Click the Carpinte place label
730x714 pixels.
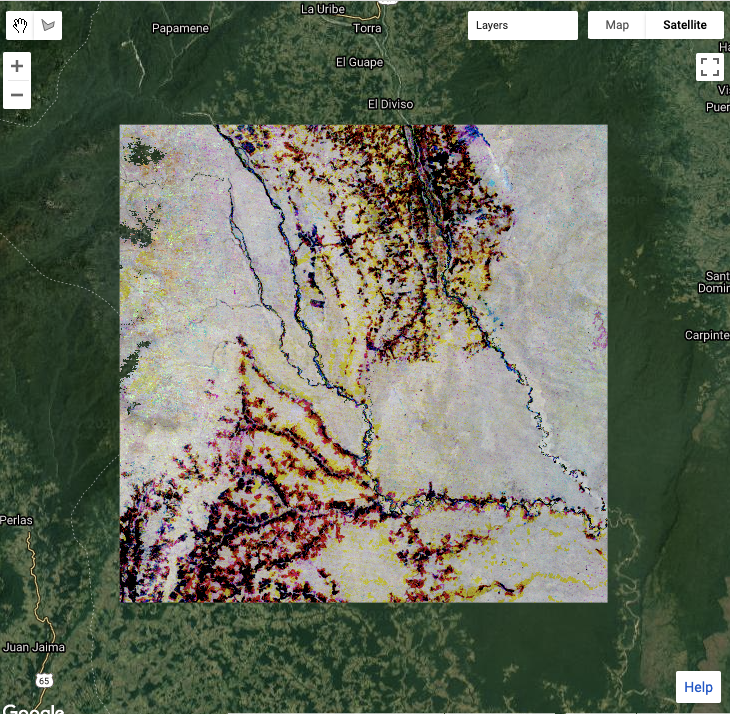point(706,335)
